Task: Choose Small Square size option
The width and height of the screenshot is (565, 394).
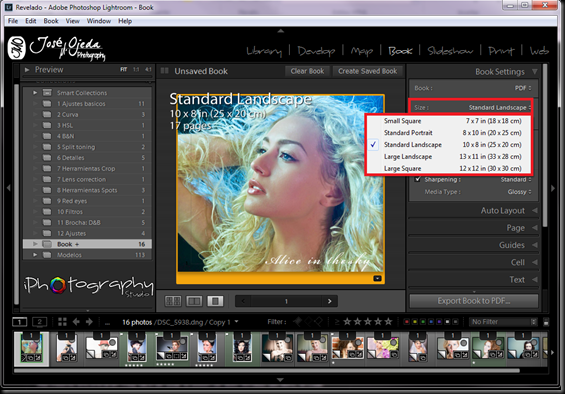Action: [448, 121]
